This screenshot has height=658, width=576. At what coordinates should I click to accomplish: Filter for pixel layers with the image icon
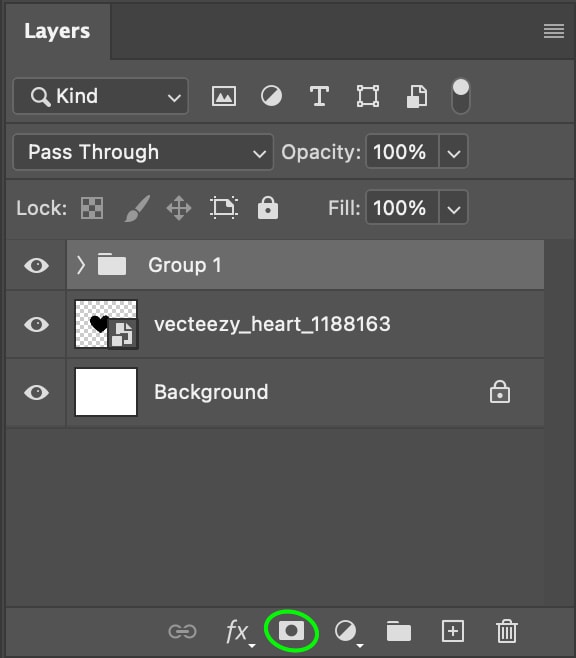(224, 96)
